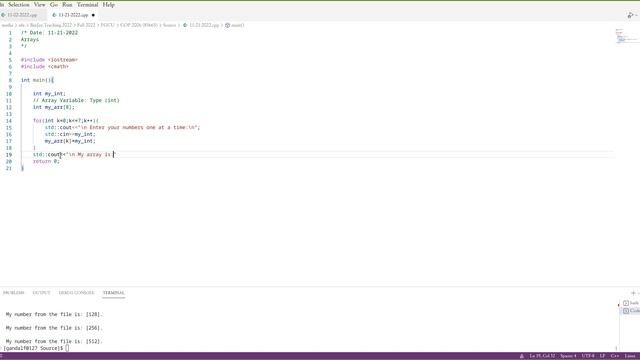Click terminal output line showing [128]
Image resolution: width=640 pixels, height=360 pixels.
pyautogui.click(x=54, y=314)
